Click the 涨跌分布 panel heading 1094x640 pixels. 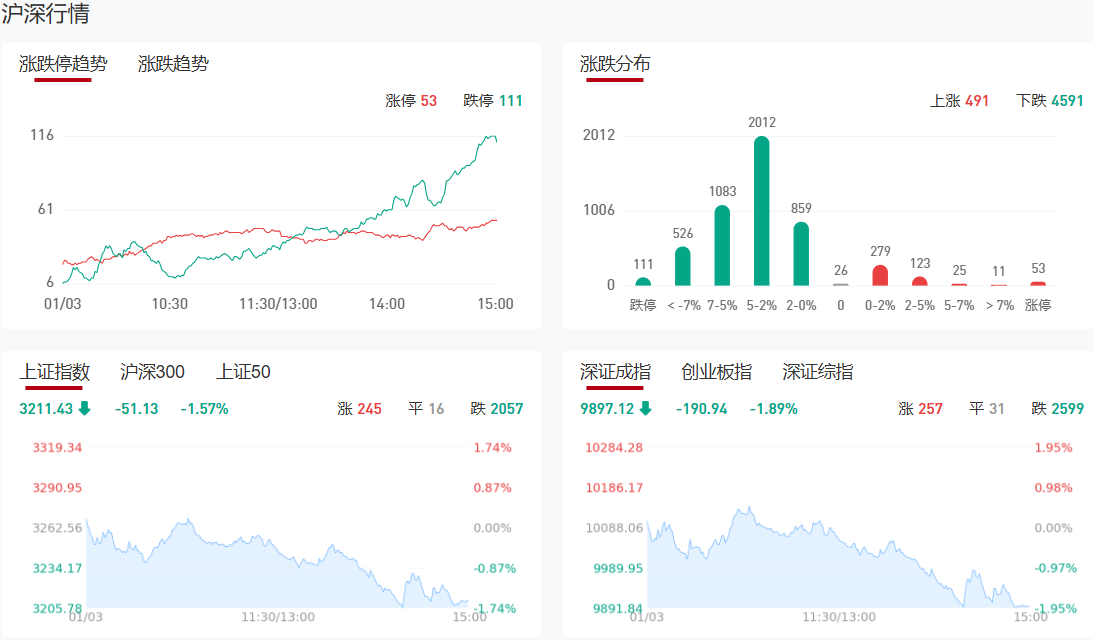tap(615, 64)
